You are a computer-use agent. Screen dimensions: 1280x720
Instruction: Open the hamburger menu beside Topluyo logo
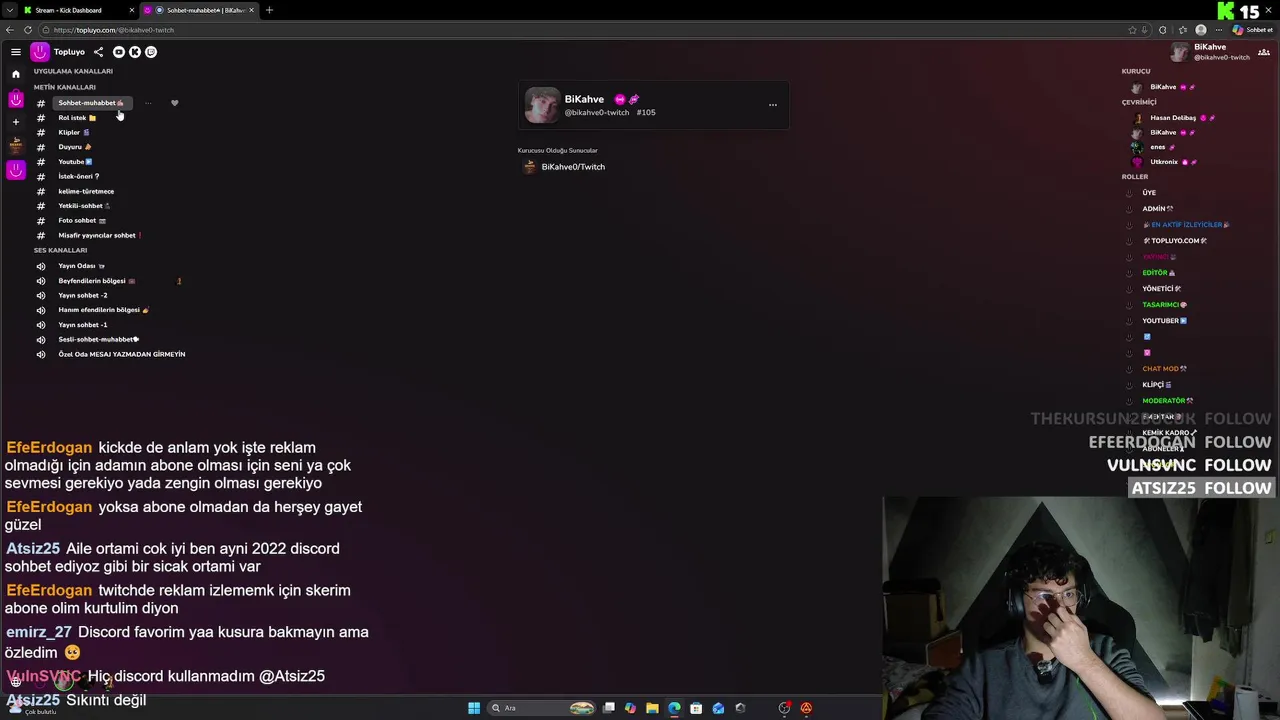16,52
